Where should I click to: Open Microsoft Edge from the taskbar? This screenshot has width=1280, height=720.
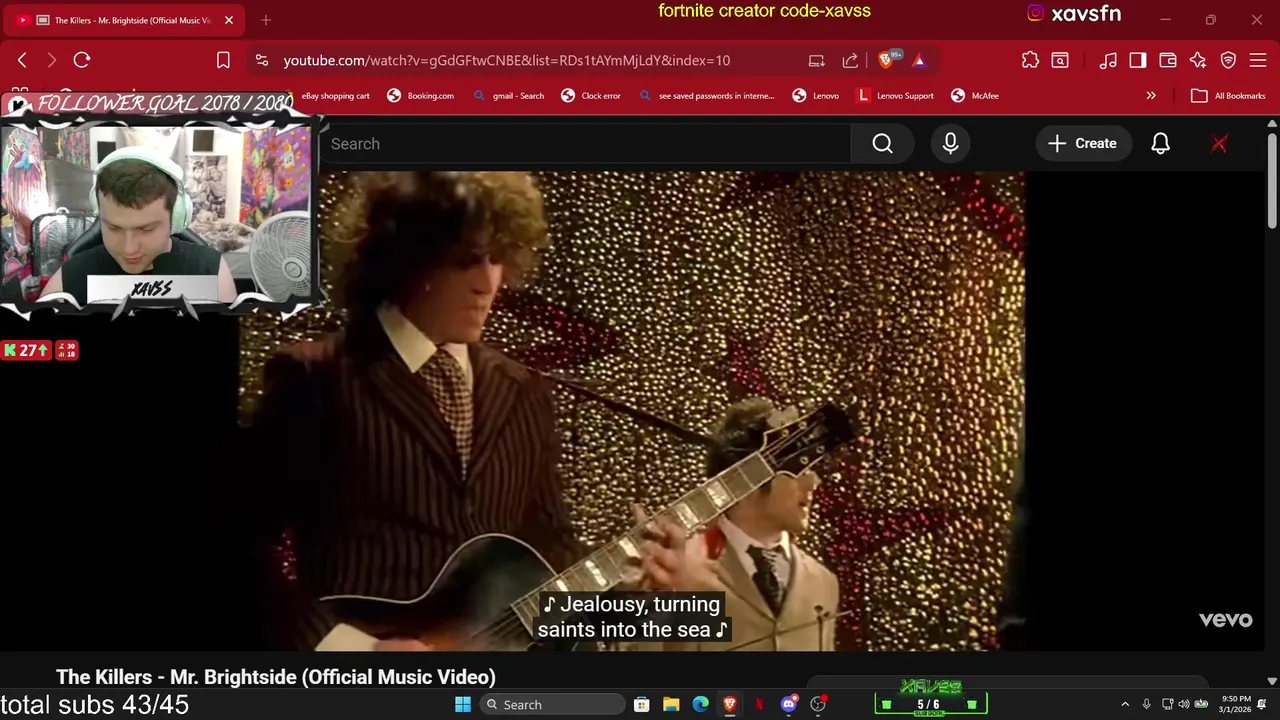tap(701, 705)
